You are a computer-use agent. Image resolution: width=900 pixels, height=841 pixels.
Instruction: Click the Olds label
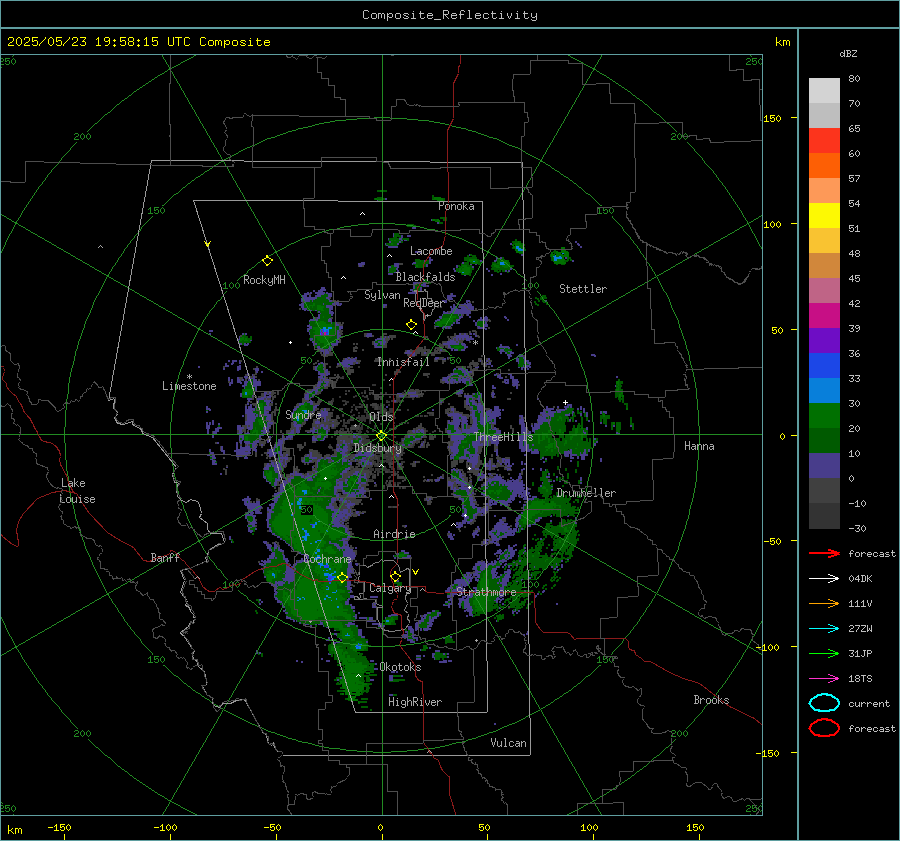coord(381,417)
